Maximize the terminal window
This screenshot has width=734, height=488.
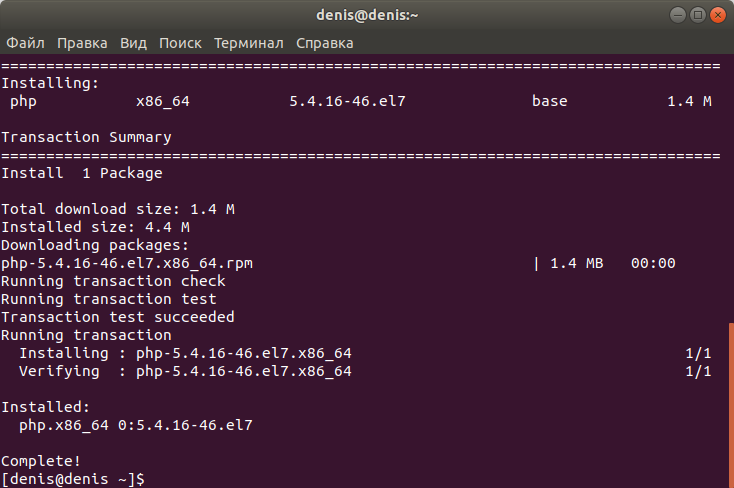click(x=698, y=14)
